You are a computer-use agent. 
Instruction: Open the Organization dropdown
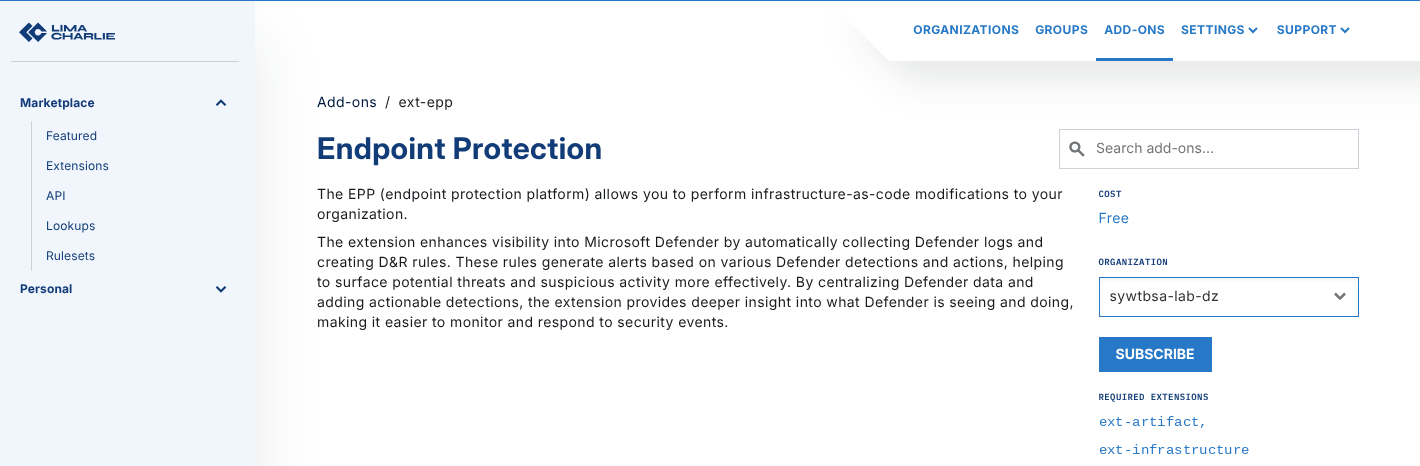pyautogui.click(x=1228, y=297)
